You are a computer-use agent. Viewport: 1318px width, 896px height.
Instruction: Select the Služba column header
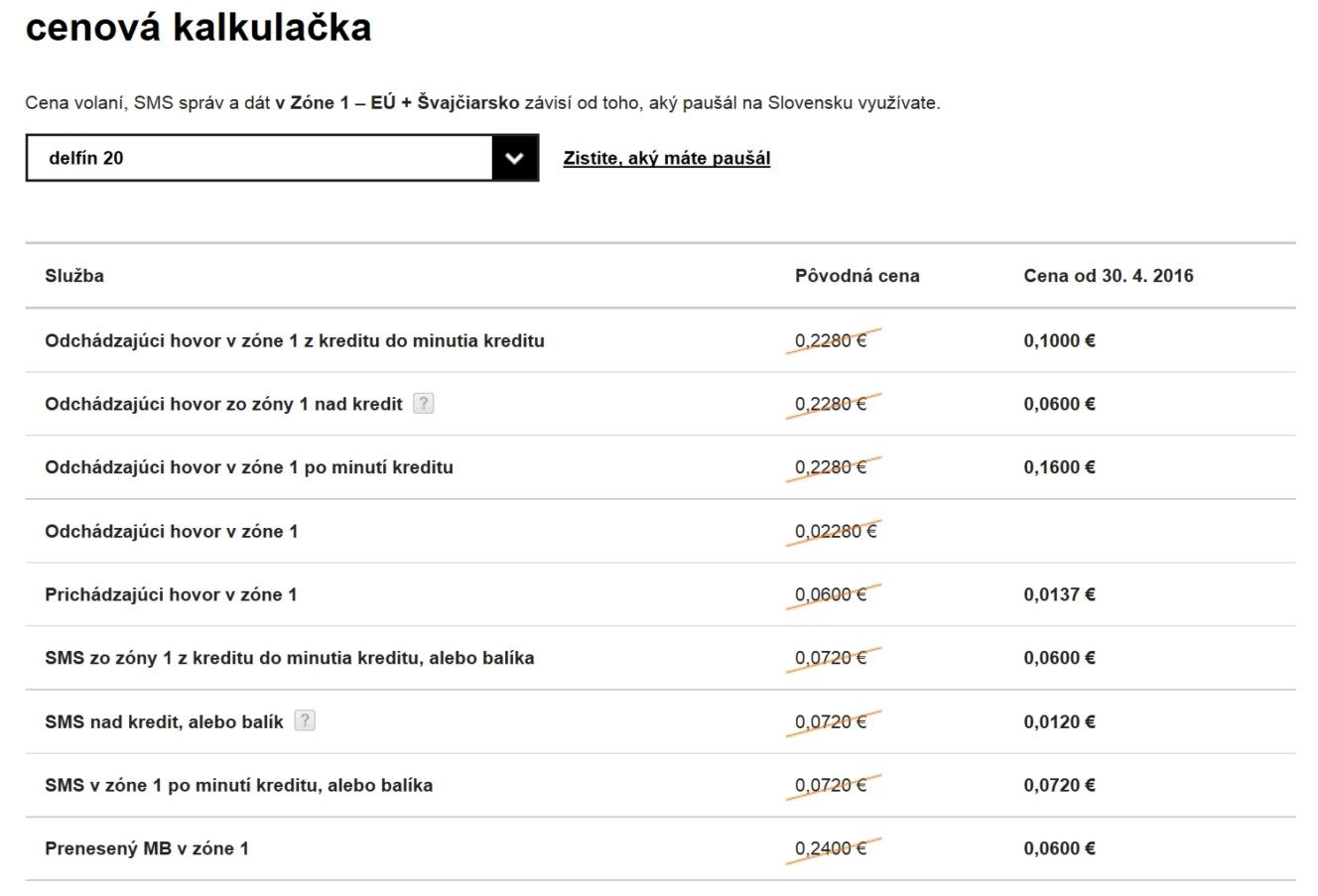[x=74, y=275]
